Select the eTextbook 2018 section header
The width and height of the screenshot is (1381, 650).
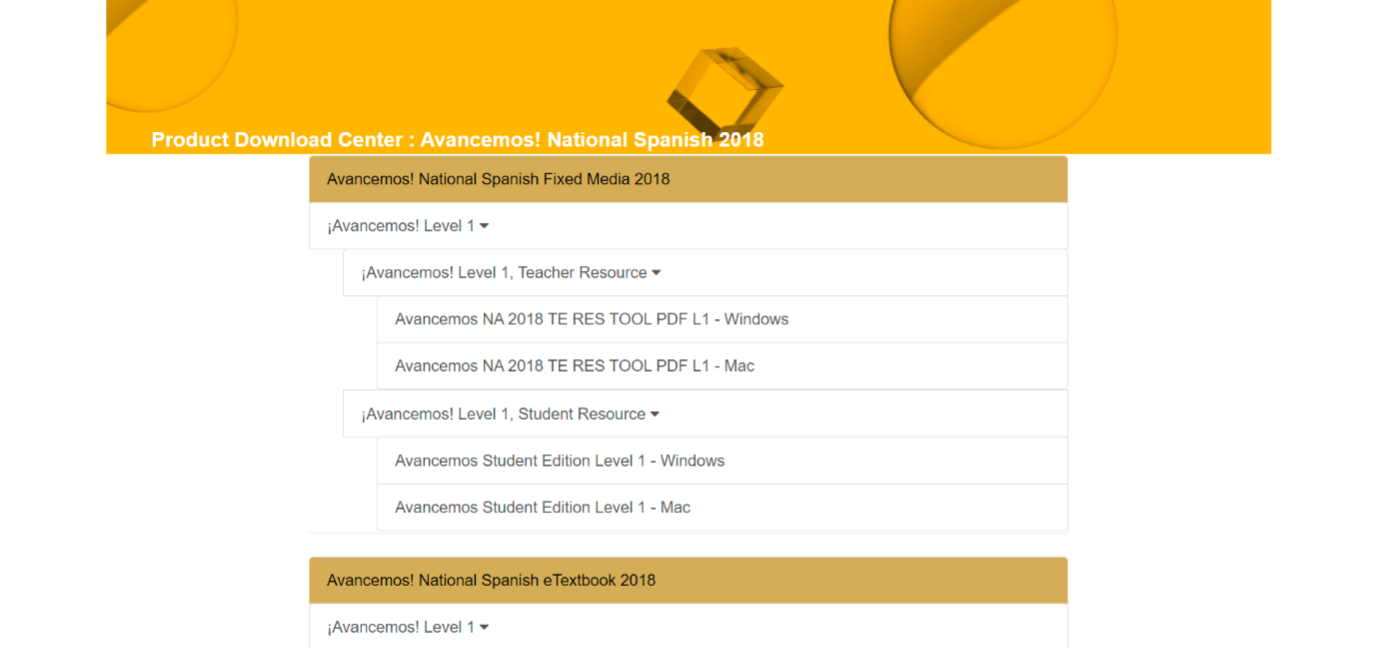click(x=490, y=580)
